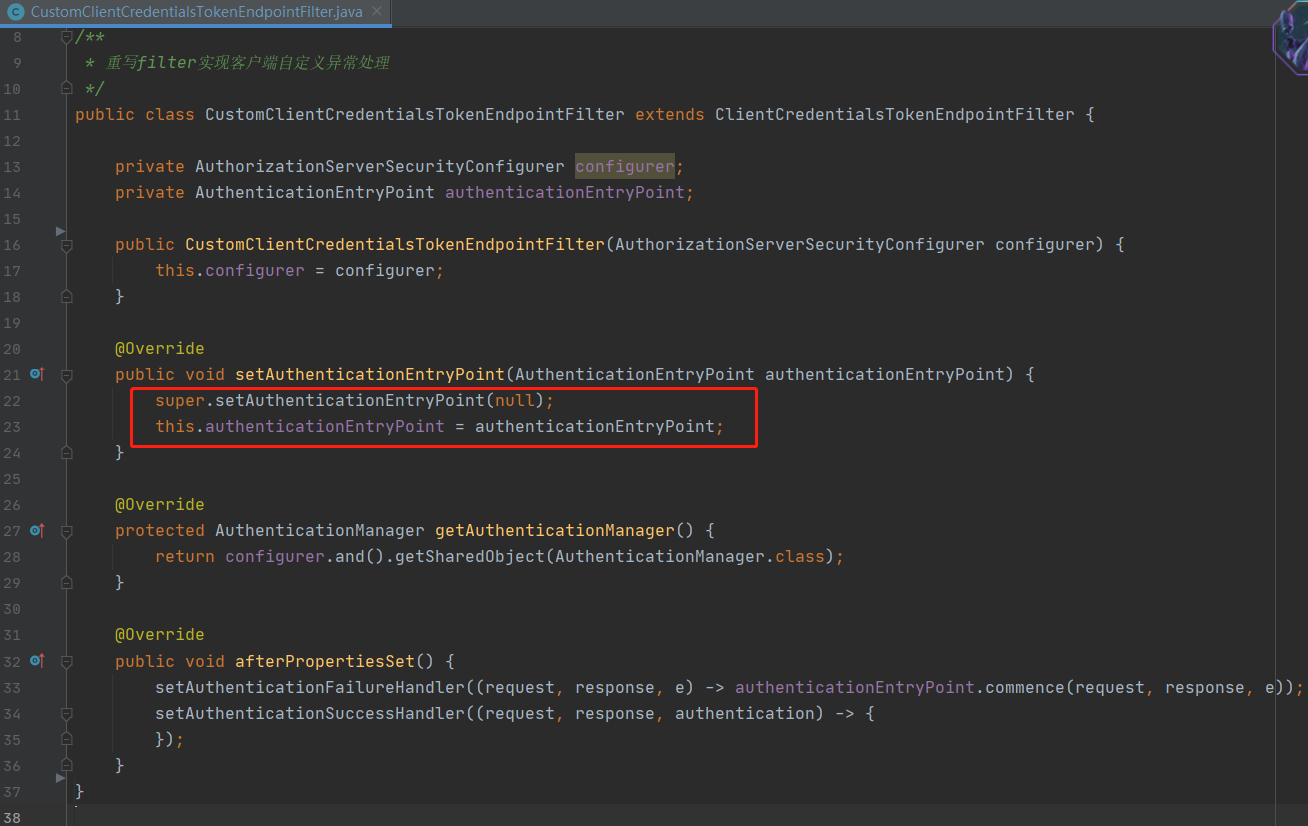Click 'return' keyword on line 28
Screen dimensions: 1308x826
185,556
